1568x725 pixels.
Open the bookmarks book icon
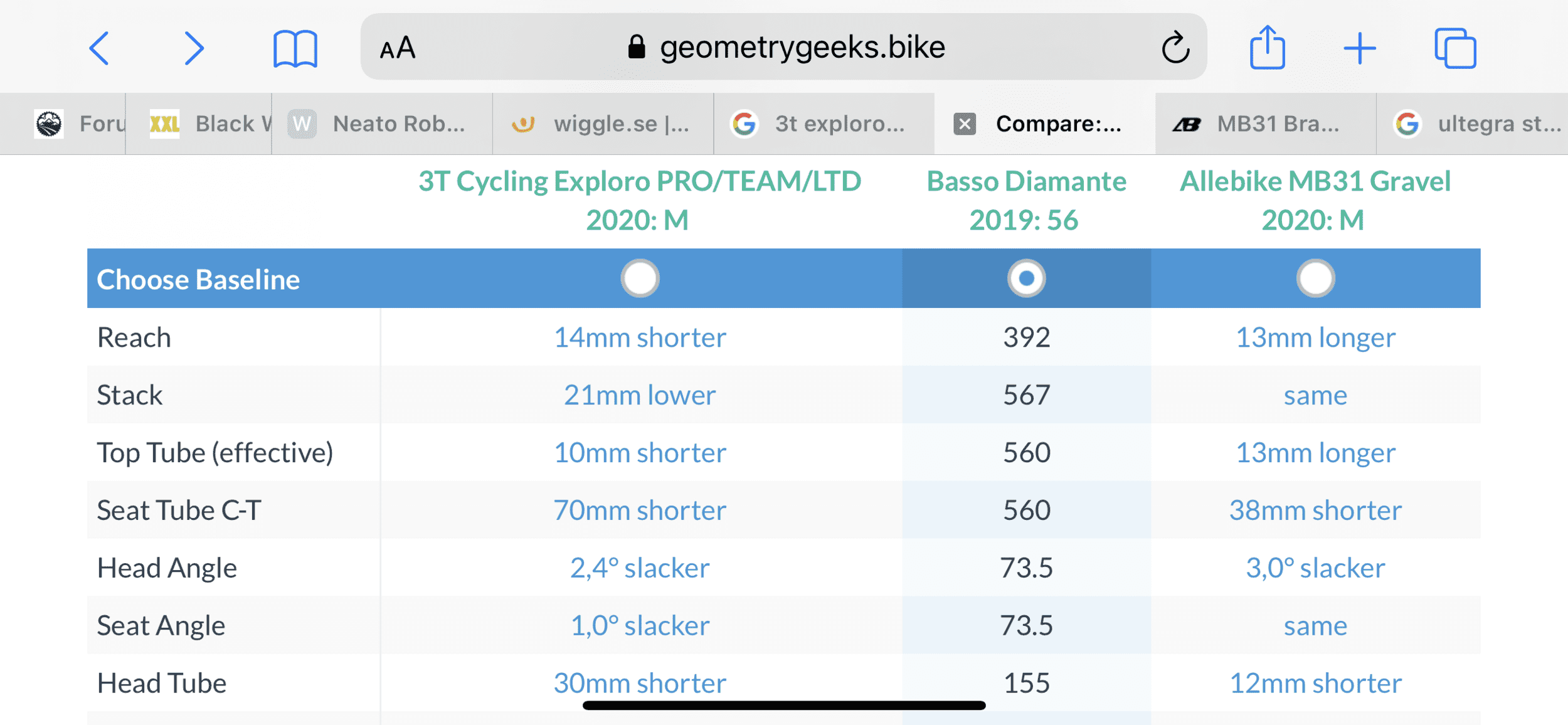tap(295, 48)
